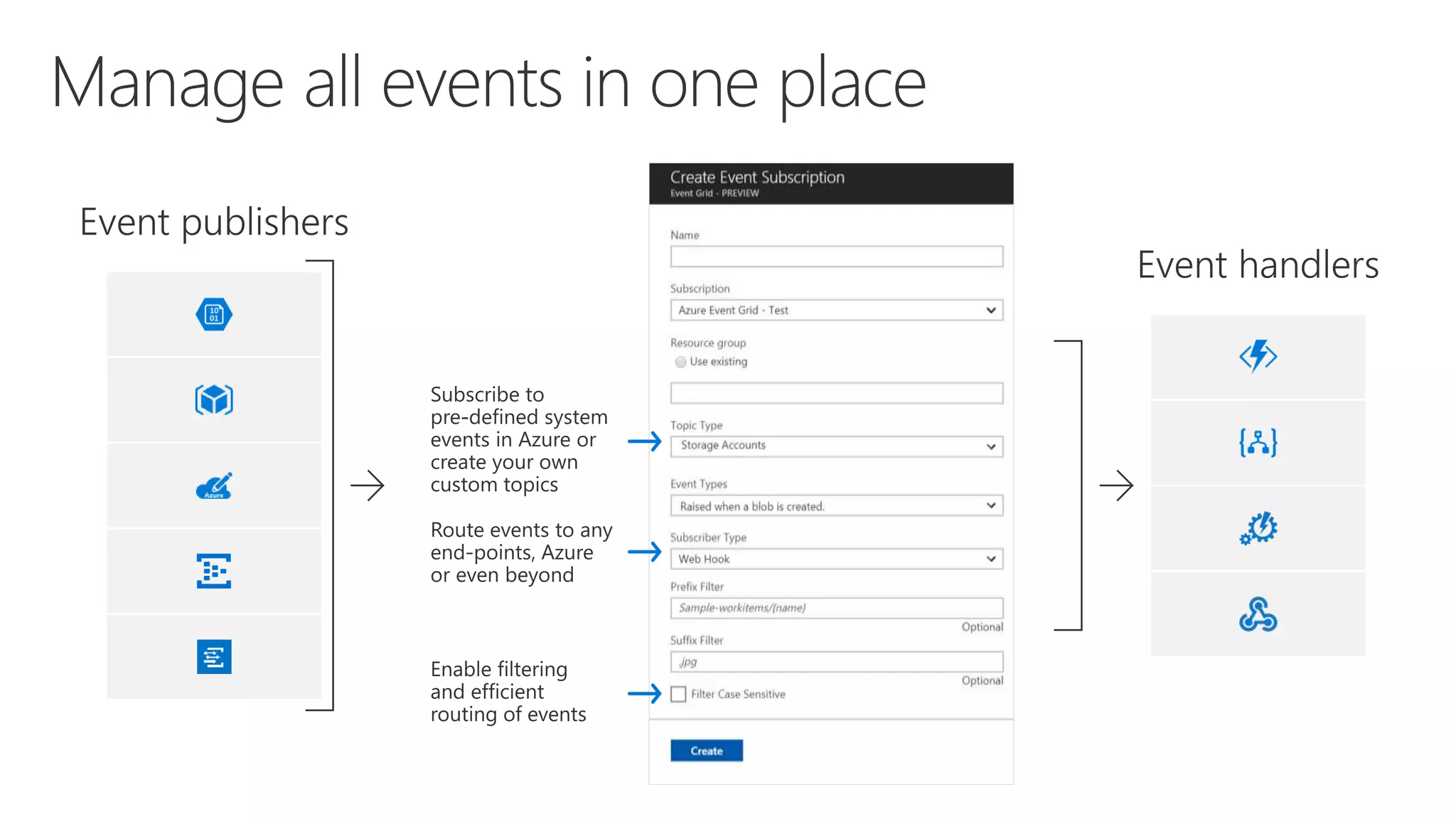
Task: Expand the Subscriber Type Web Hook dropdown
Action: click(x=836, y=559)
